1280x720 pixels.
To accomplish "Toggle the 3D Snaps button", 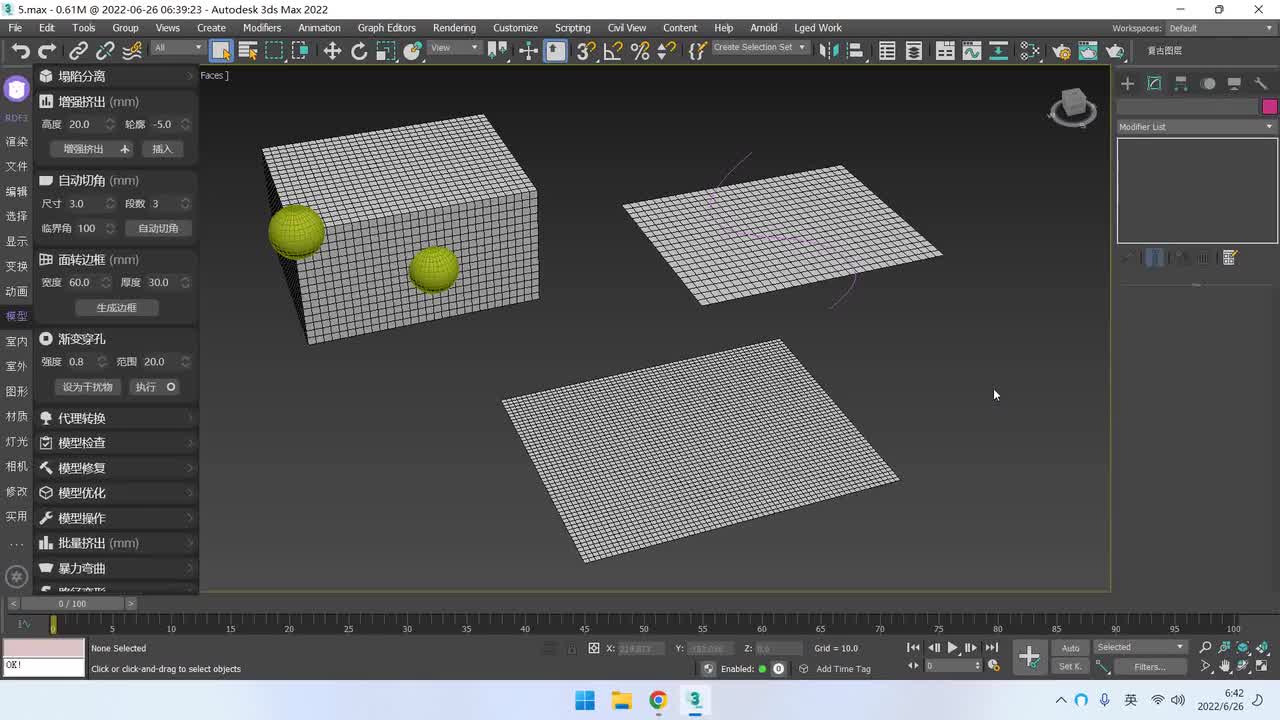I will 586,51.
